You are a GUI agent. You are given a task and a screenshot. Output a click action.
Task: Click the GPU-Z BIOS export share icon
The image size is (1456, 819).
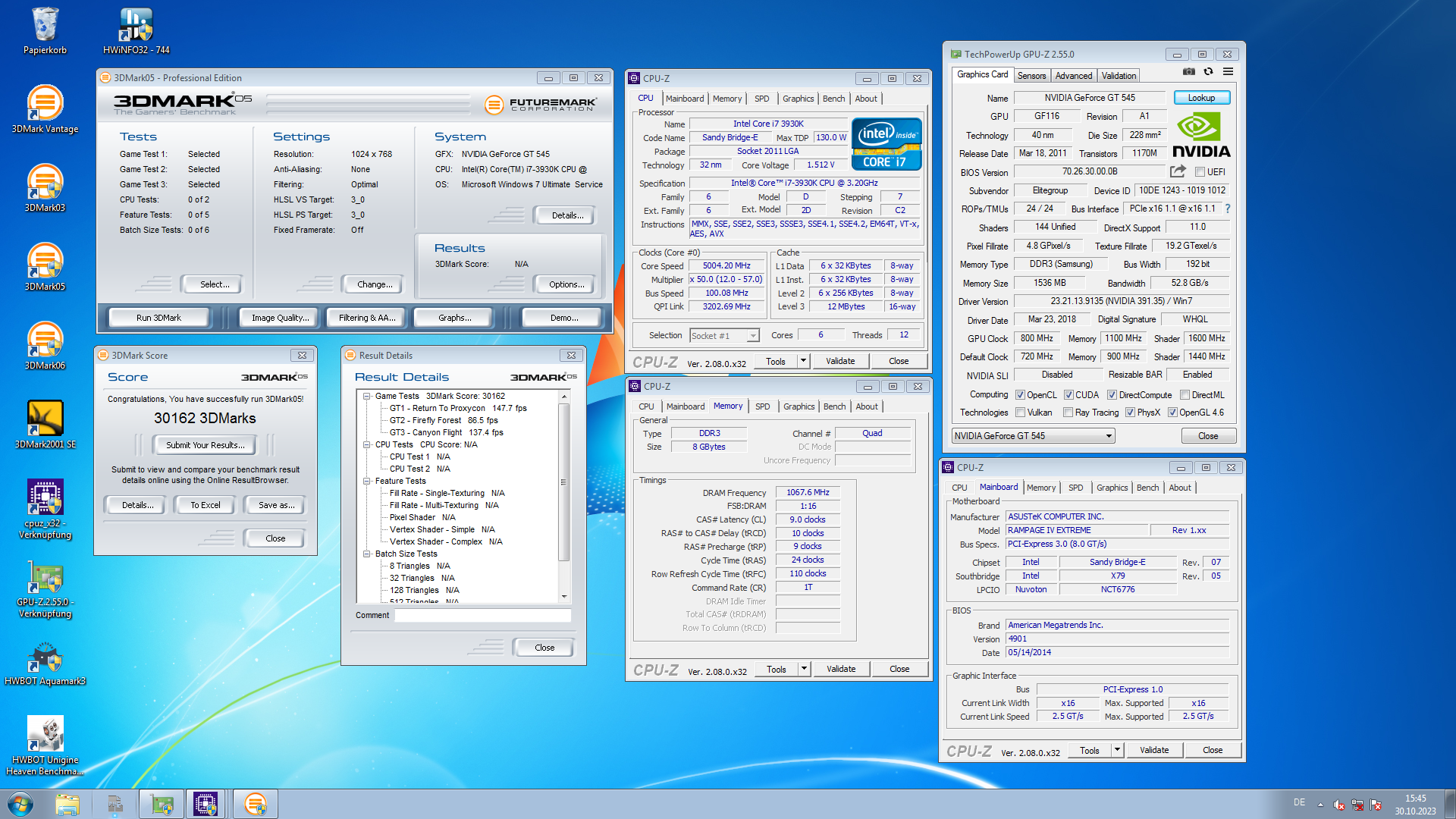pos(1178,171)
